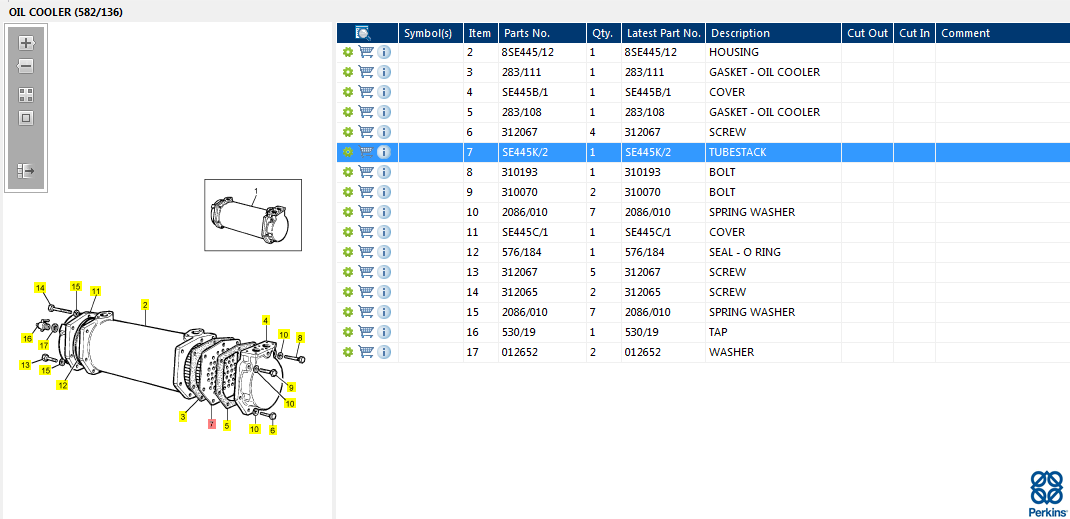Select callout 9 on the diagram
1070x519 pixels.
coord(291,387)
